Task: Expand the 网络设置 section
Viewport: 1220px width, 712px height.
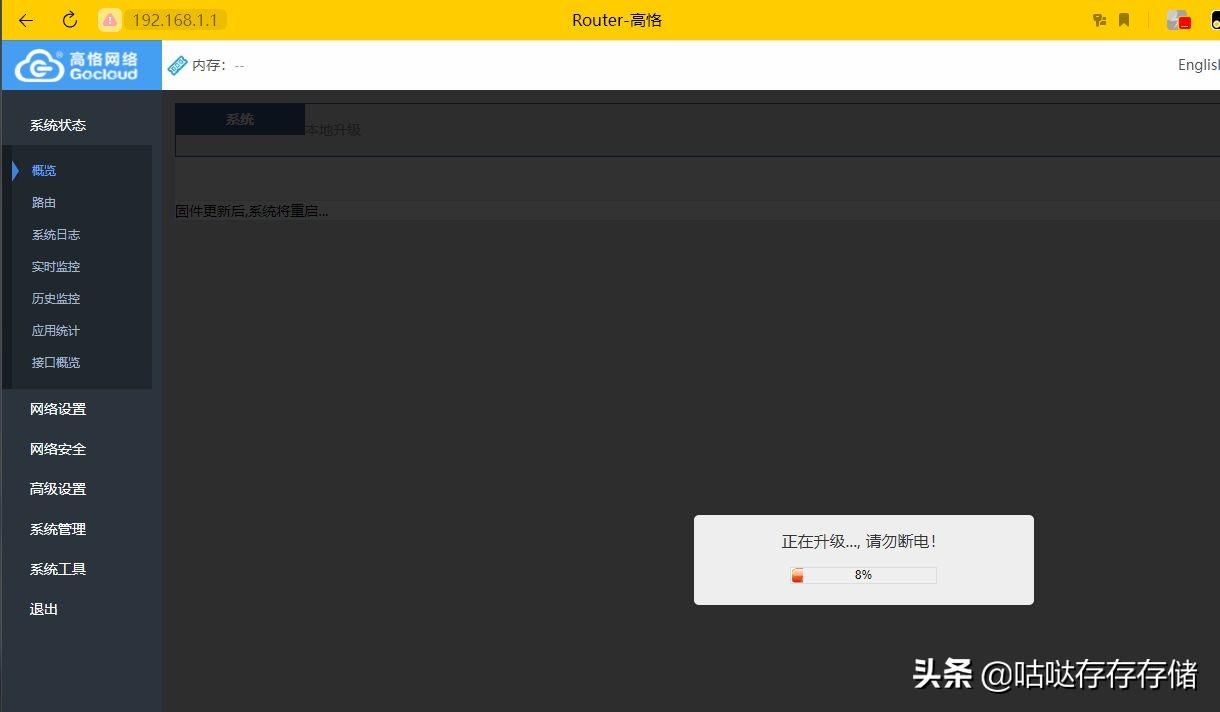Action: [x=57, y=409]
